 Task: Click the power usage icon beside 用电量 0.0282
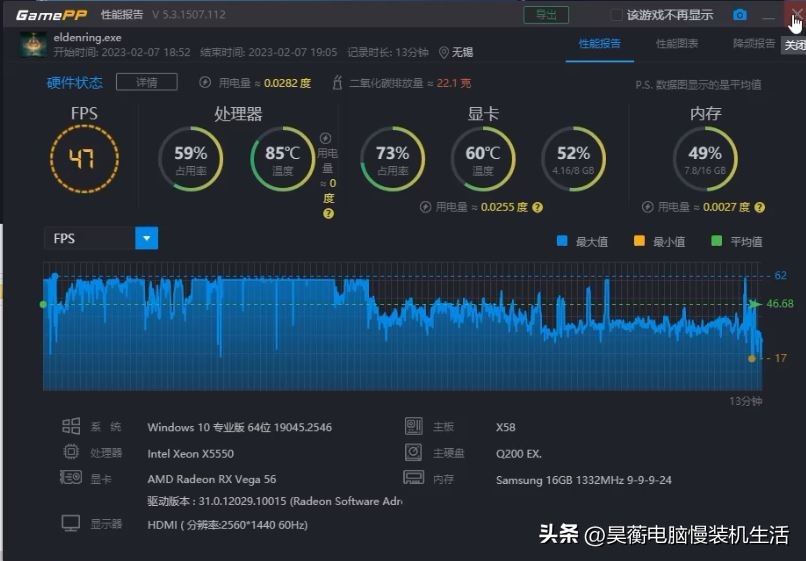point(205,82)
